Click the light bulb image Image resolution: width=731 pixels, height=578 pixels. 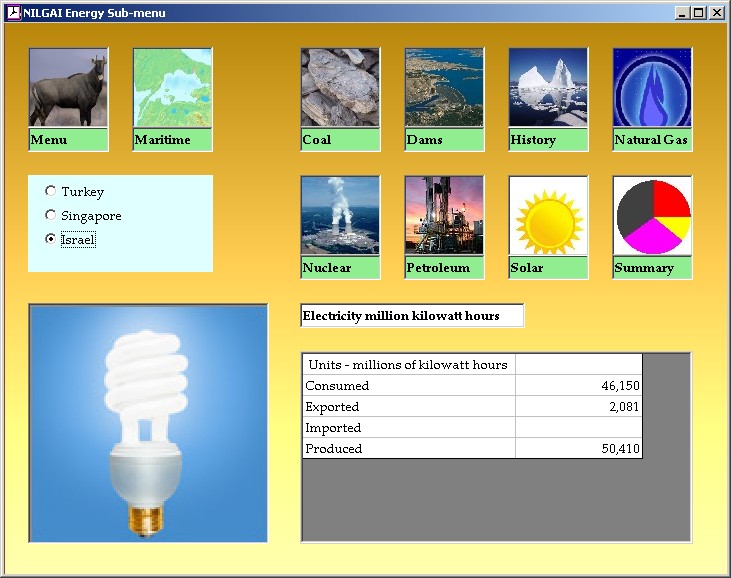pos(148,424)
